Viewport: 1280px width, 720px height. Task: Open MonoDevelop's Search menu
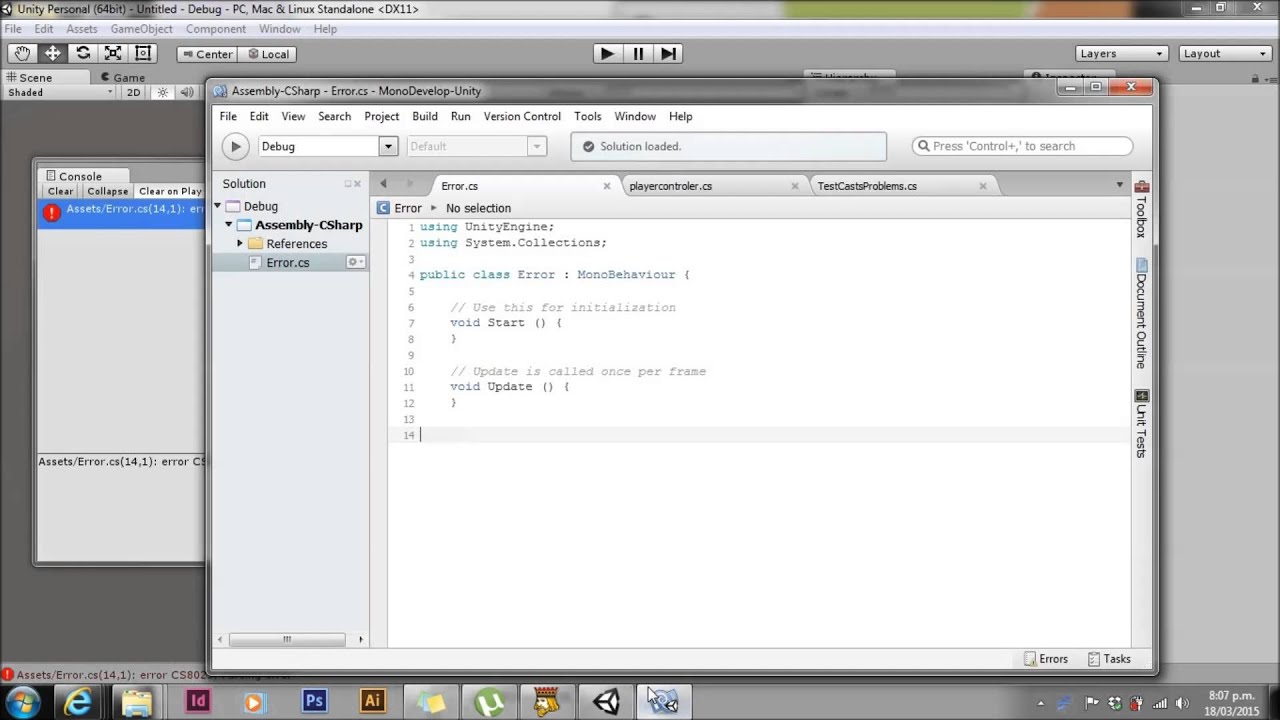[x=334, y=116]
